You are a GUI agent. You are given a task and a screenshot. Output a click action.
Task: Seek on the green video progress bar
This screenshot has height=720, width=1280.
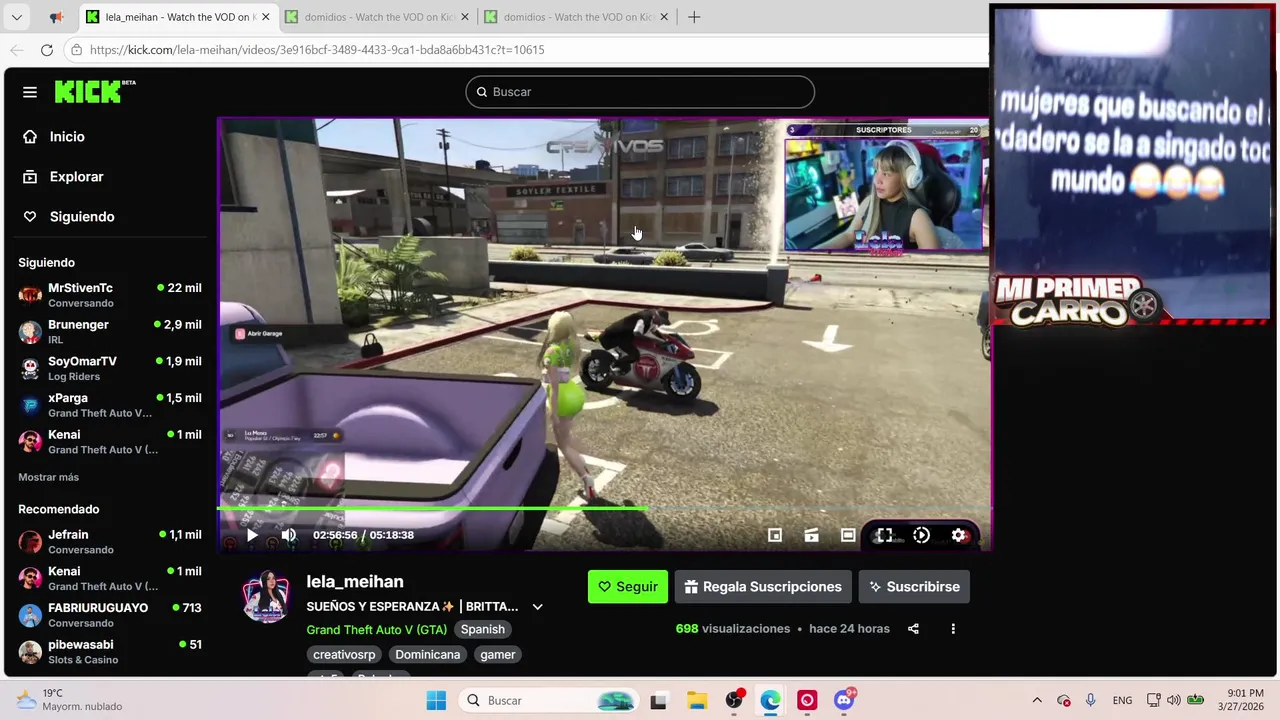tap(604, 508)
